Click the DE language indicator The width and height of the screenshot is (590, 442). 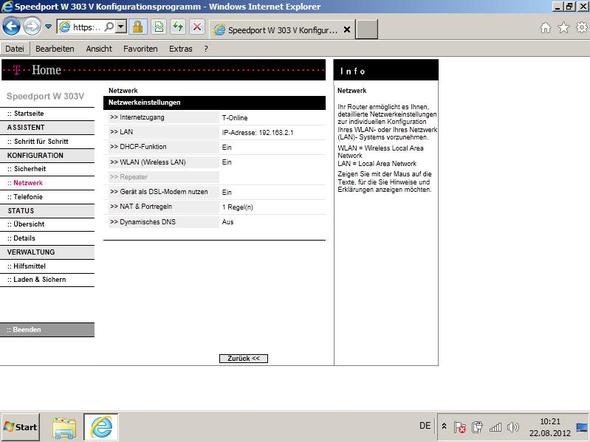(425, 426)
